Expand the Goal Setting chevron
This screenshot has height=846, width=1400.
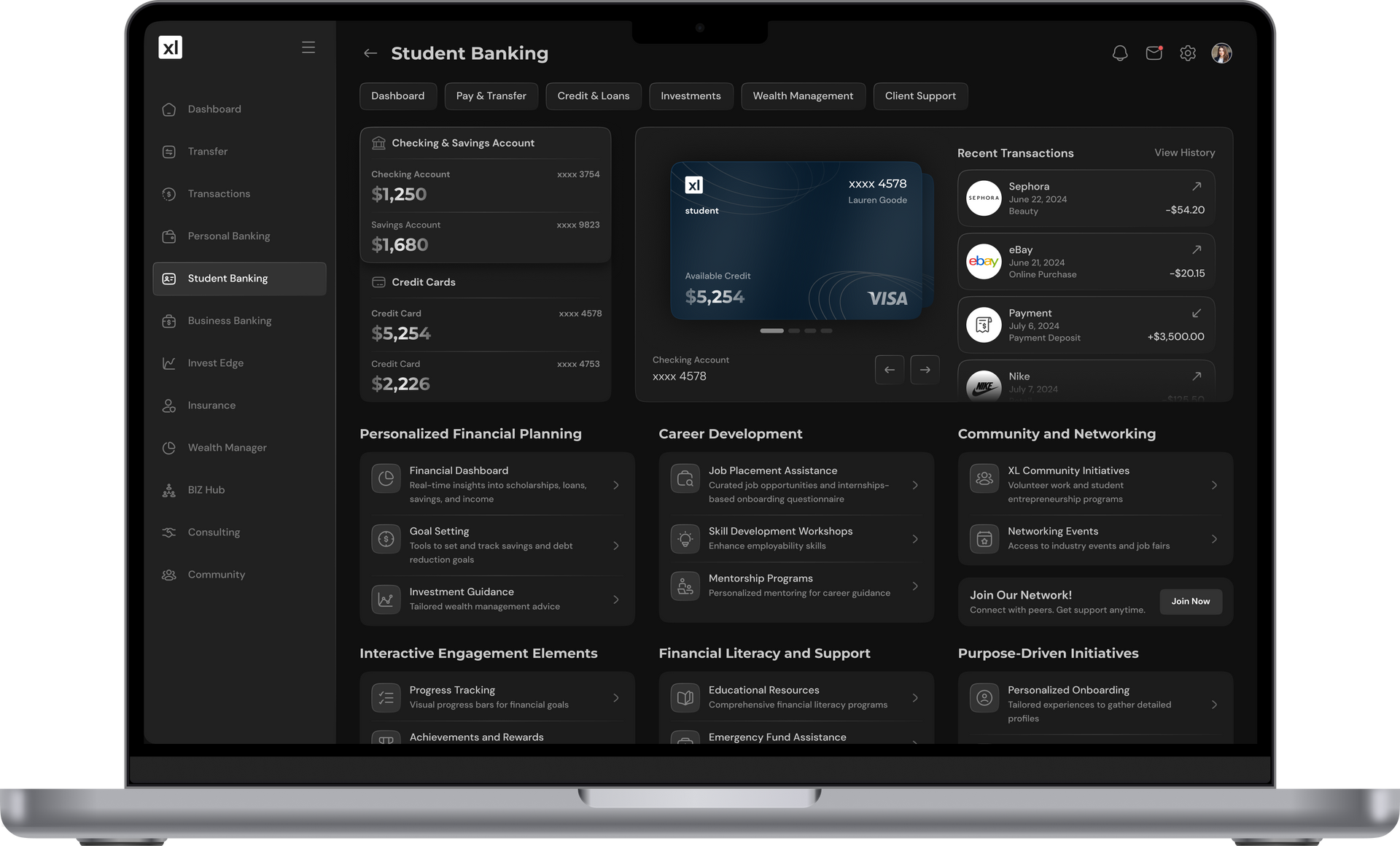pos(616,546)
